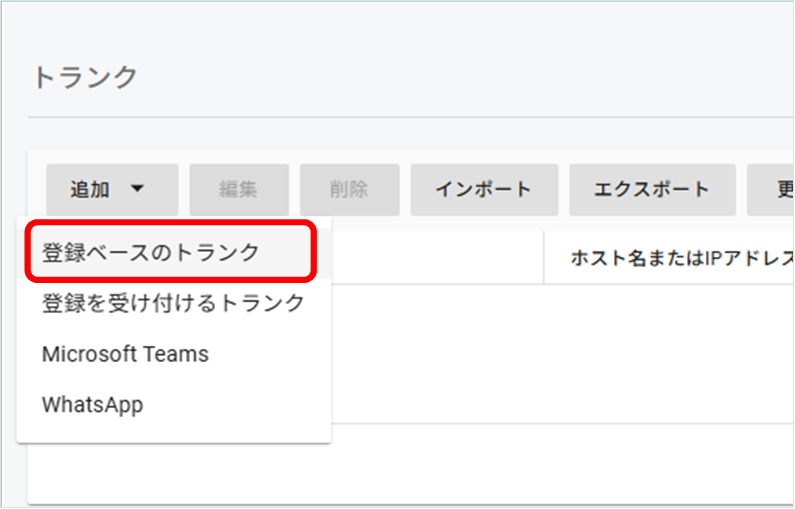Image resolution: width=795 pixels, height=509 pixels.
Task: Click the インポート (Import) button
Action: [x=484, y=190]
